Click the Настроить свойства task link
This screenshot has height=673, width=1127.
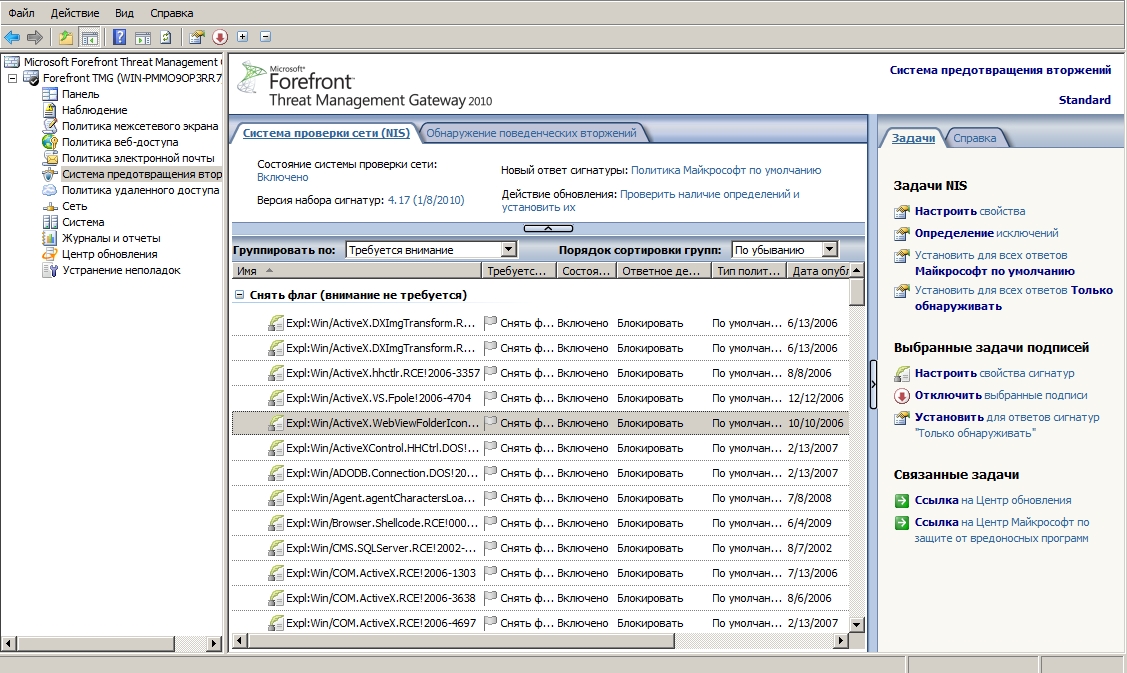click(x=970, y=211)
